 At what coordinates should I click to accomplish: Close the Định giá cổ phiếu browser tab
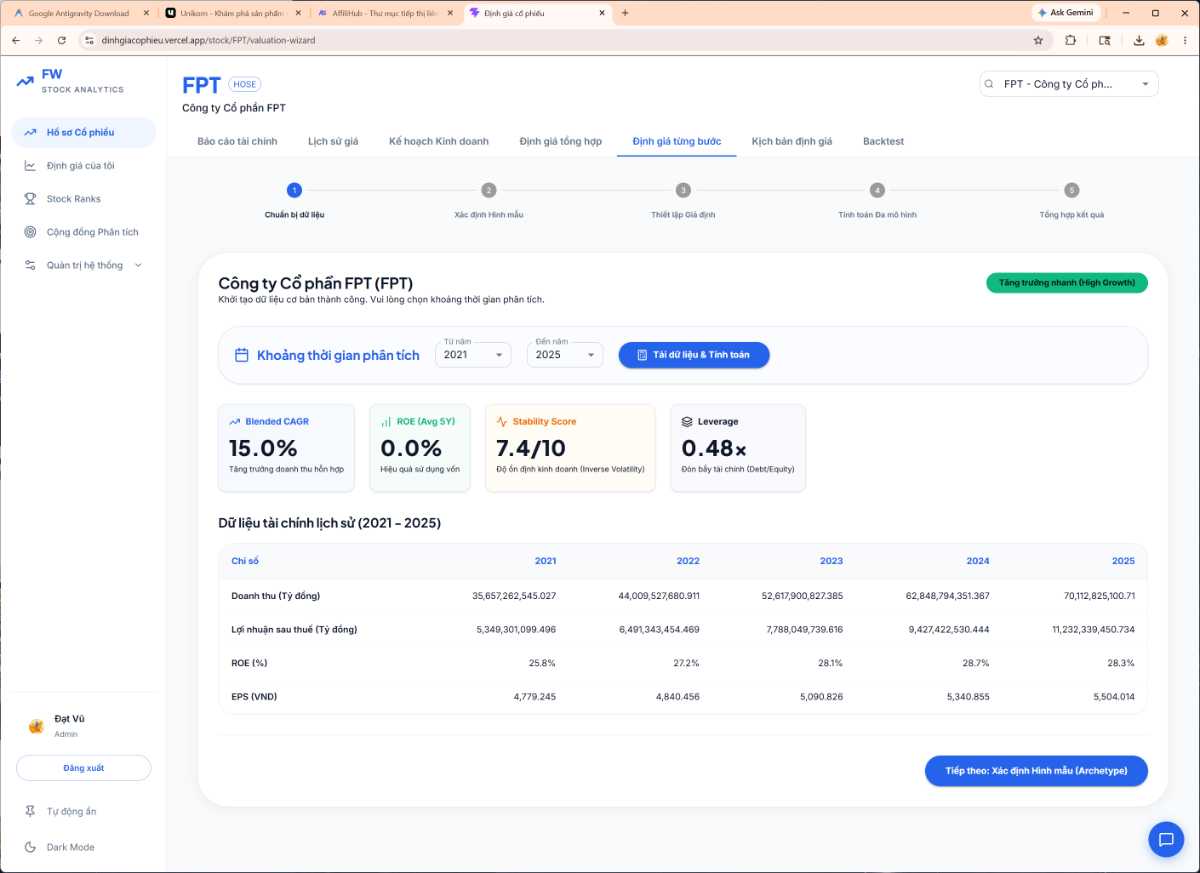tap(601, 13)
